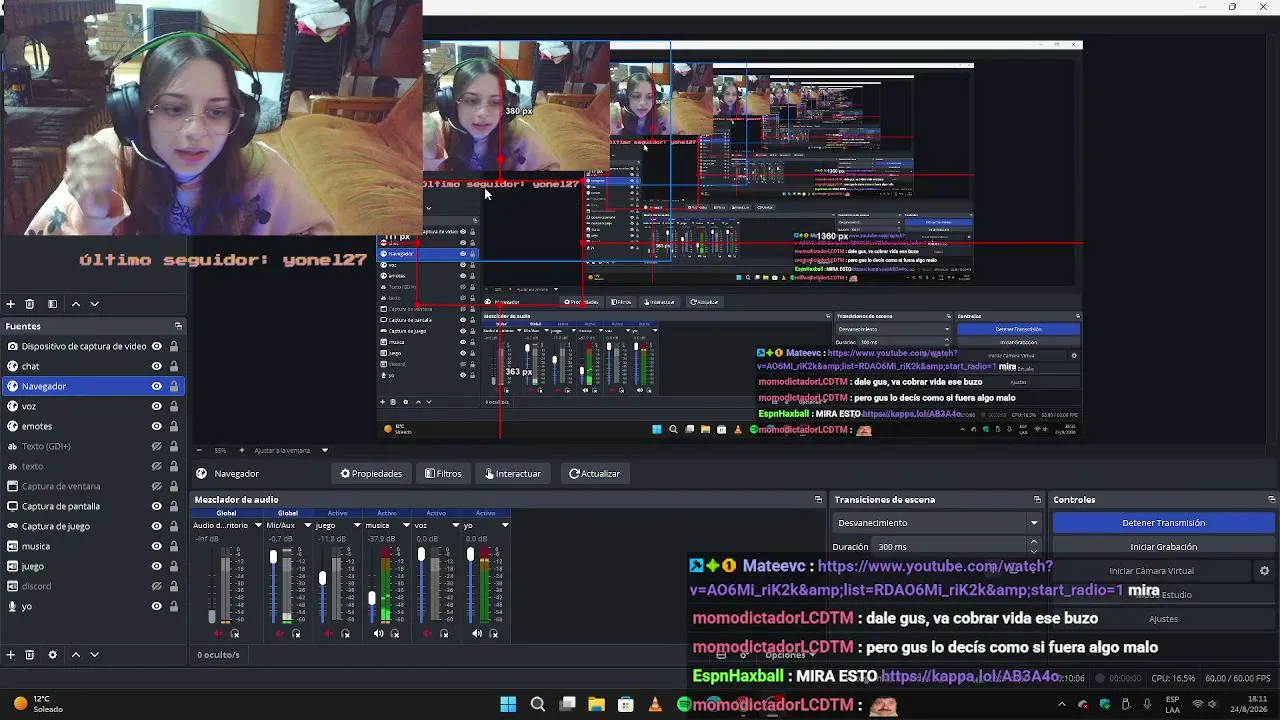Click the Duración 300 ms field

click(950, 547)
